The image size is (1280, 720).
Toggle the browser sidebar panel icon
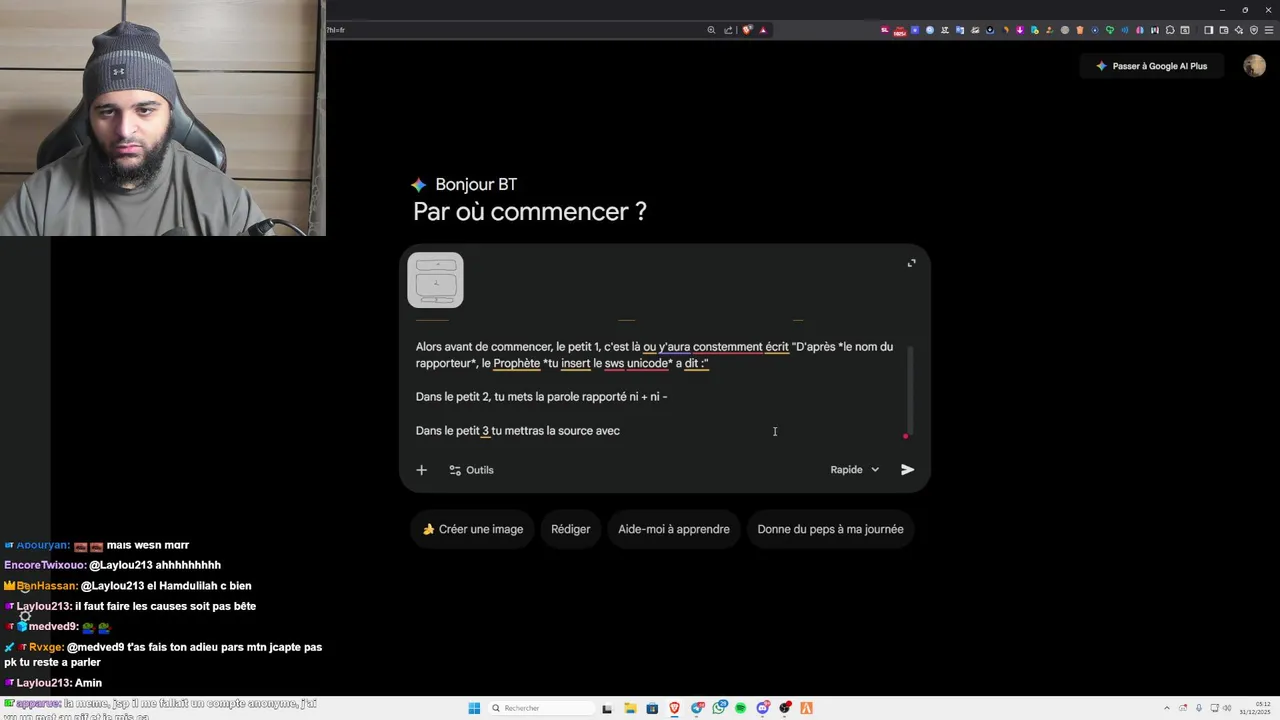tap(1208, 30)
